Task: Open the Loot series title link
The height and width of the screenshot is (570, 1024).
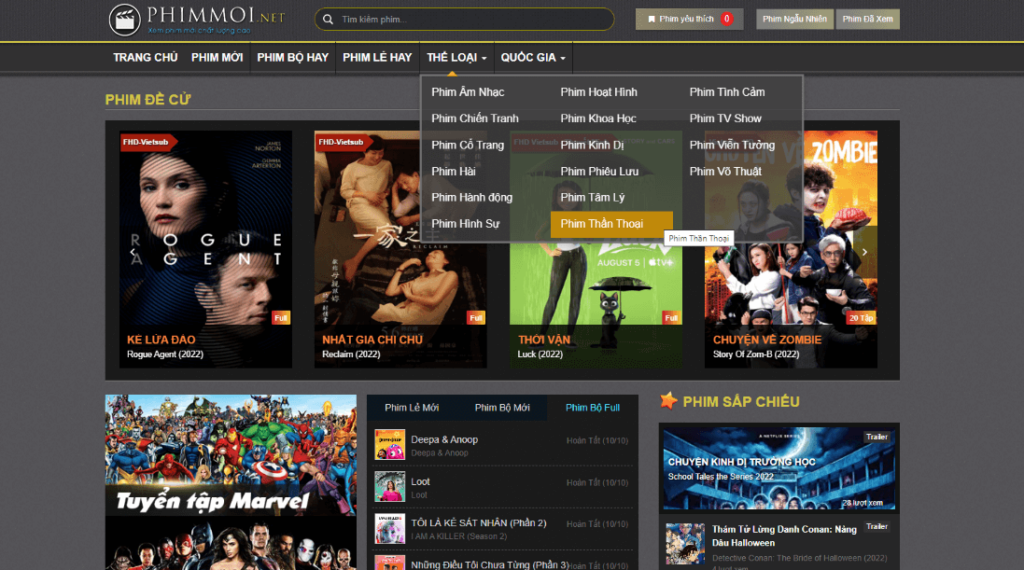Action: click(x=420, y=481)
